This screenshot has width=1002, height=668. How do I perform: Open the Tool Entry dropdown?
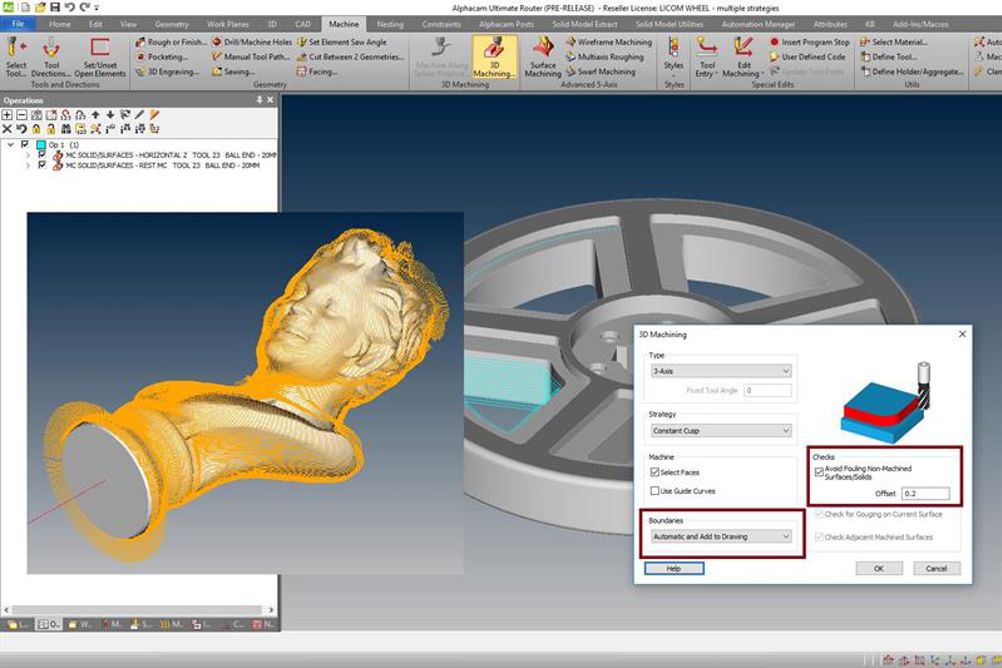(707, 57)
